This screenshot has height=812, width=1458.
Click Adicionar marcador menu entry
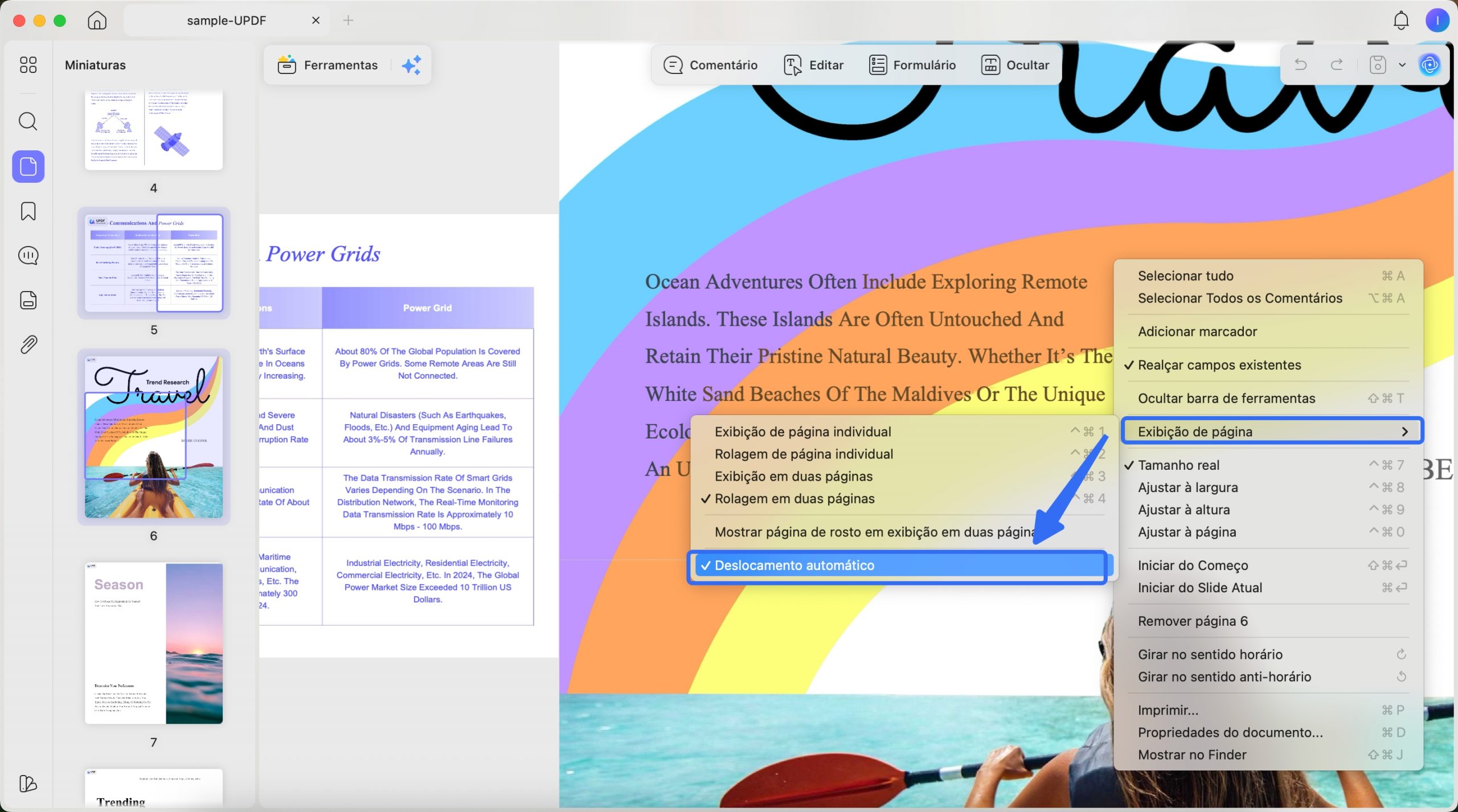(x=1268, y=331)
